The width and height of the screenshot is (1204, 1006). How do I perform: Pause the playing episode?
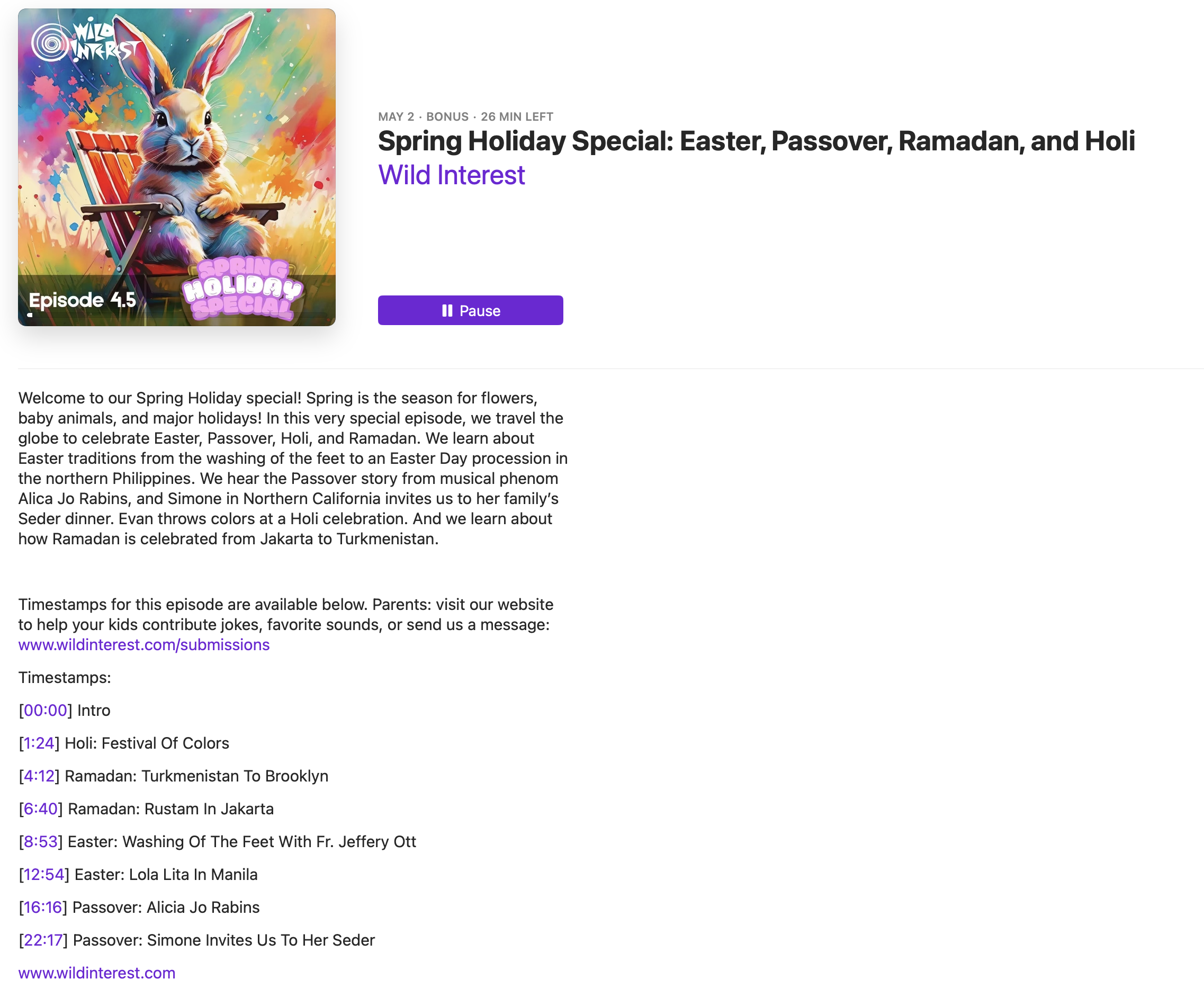pyautogui.click(x=470, y=310)
